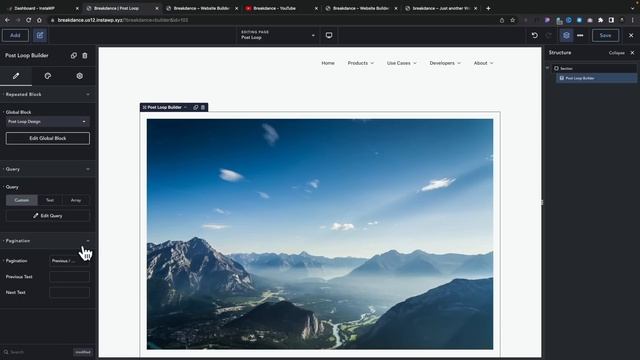This screenshot has width=640, height=360.
Task: Share the page via browser share icon
Action: [x=502, y=20]
